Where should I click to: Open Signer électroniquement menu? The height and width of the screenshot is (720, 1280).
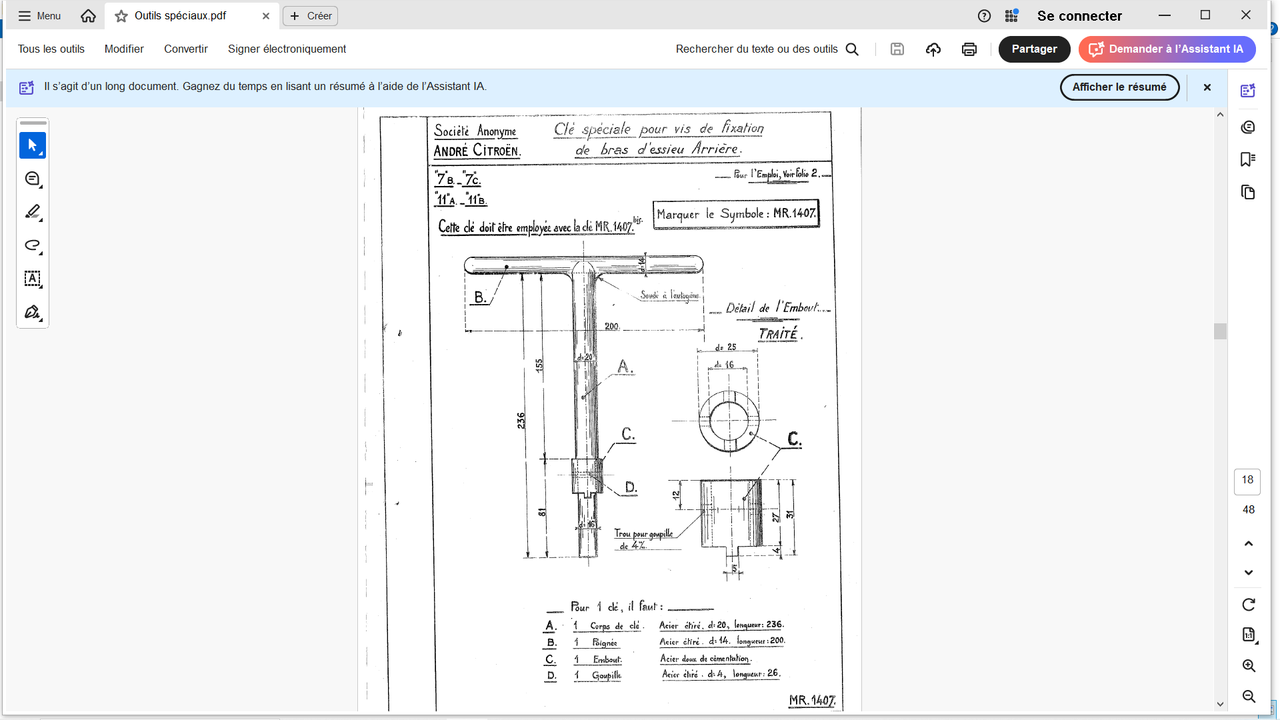(x=287, y=49)
